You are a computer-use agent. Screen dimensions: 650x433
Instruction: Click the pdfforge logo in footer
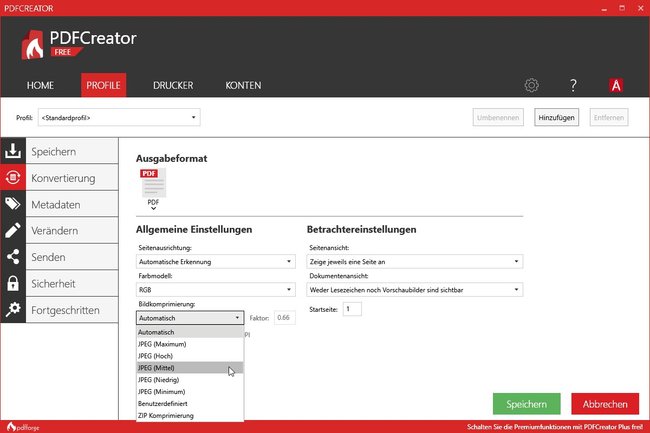[23, 427]
